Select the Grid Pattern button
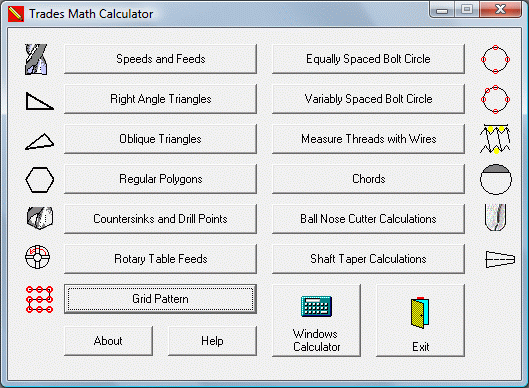The height and width of the screenshot is (388, 529). (x=161, y=299)
